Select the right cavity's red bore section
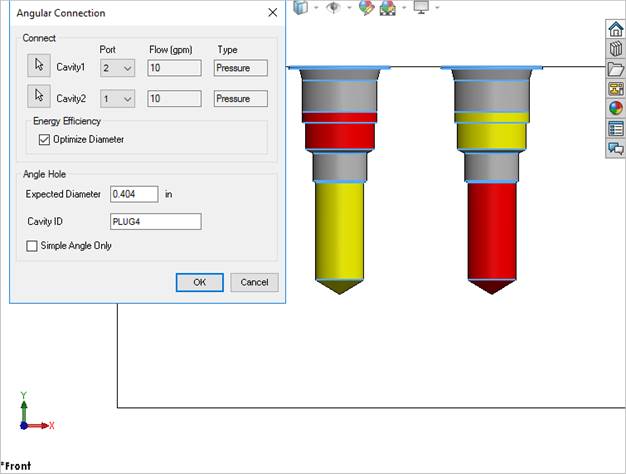The width and height of the screenshot is (626, 474). pyautogui.click(x=492, y=231)
